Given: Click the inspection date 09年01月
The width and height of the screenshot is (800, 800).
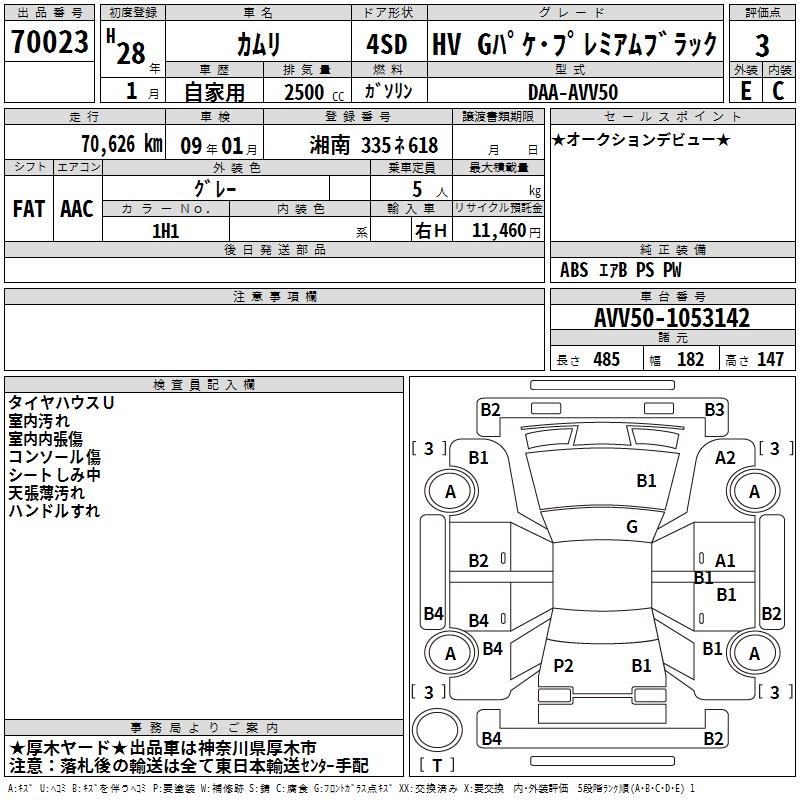Looking at the screenshot, I should pos(219,146).
